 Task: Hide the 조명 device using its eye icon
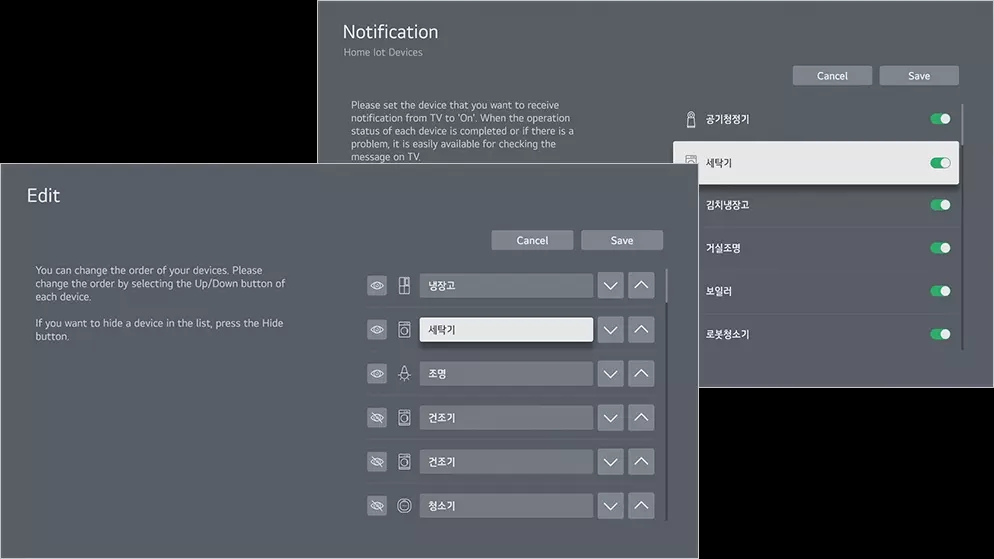pos(377,374)
